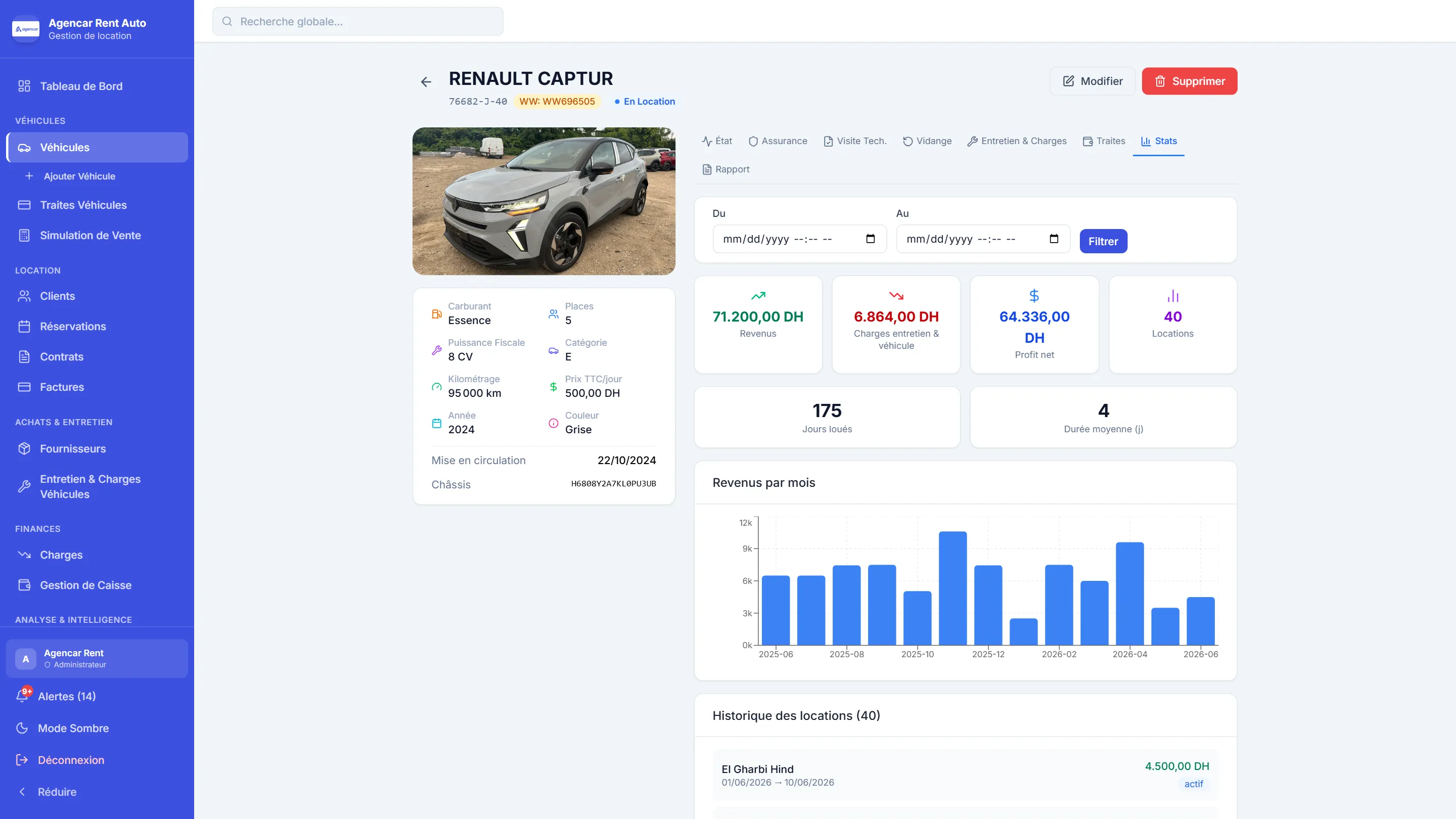Click the plate number 76682-J-40
The width and height of the screenshot is (1456, 819).
(x=478, y=102)
